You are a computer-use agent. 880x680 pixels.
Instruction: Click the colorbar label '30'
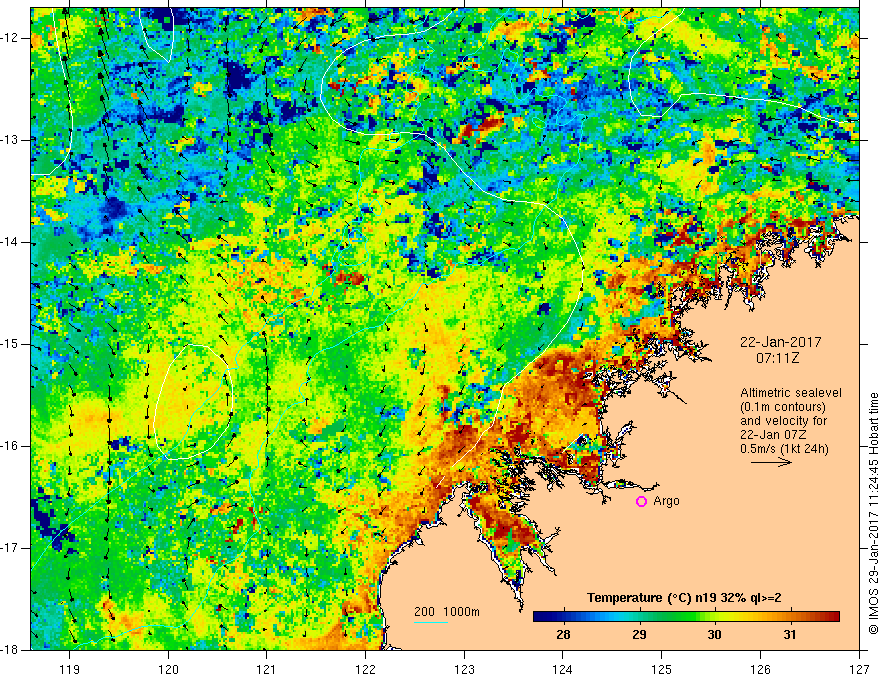click(714, 635)
